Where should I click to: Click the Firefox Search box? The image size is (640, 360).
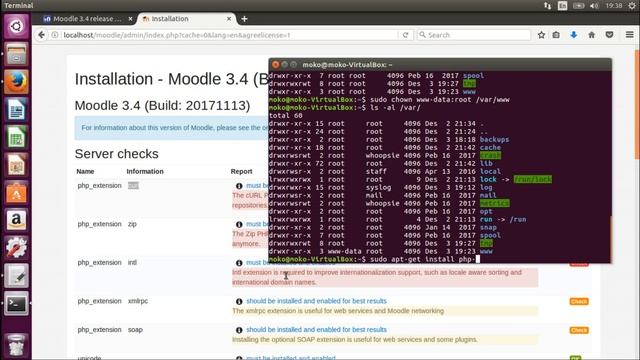coord(473,35)
